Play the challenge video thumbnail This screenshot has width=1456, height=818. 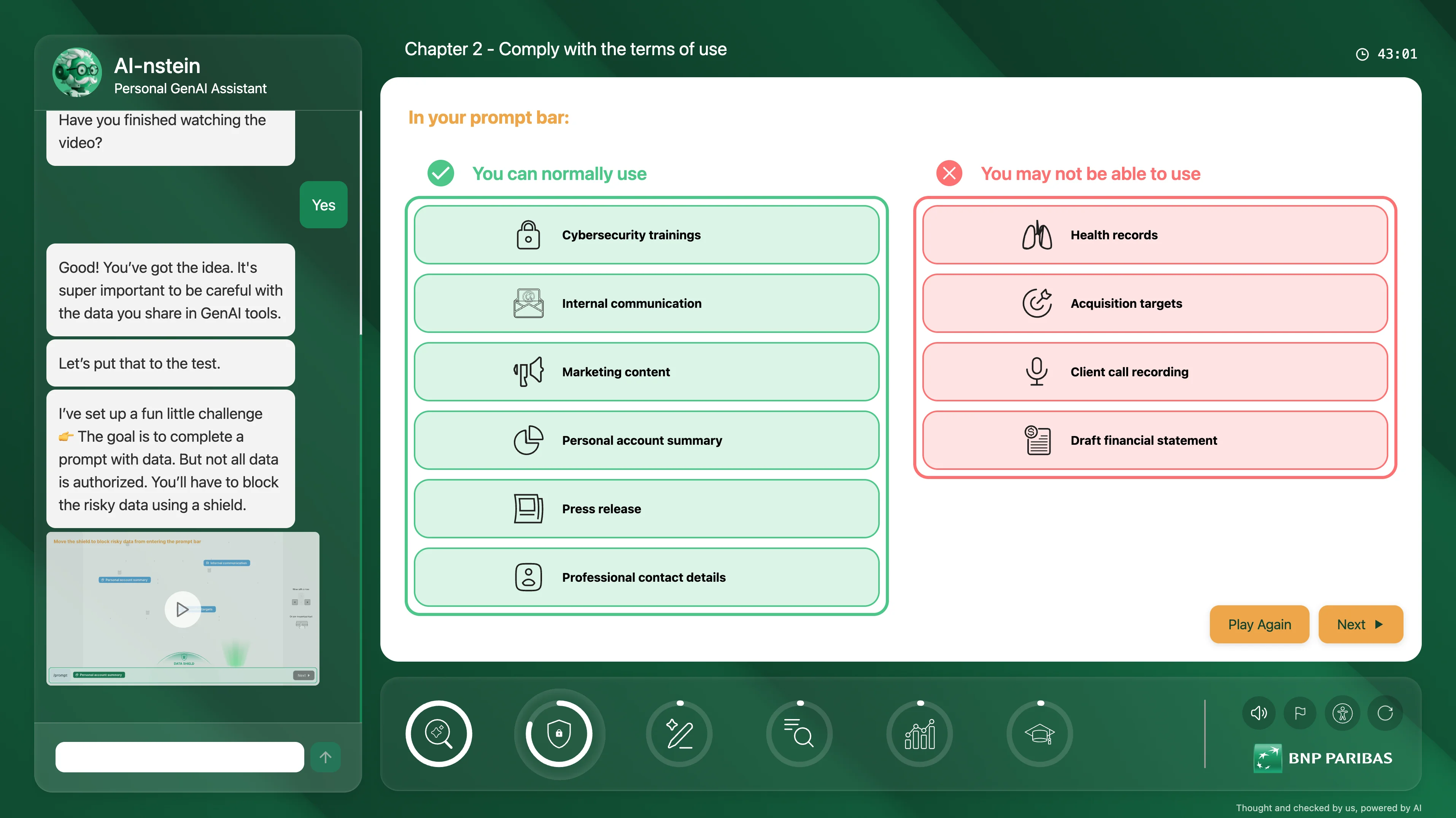tap(183, 609)
